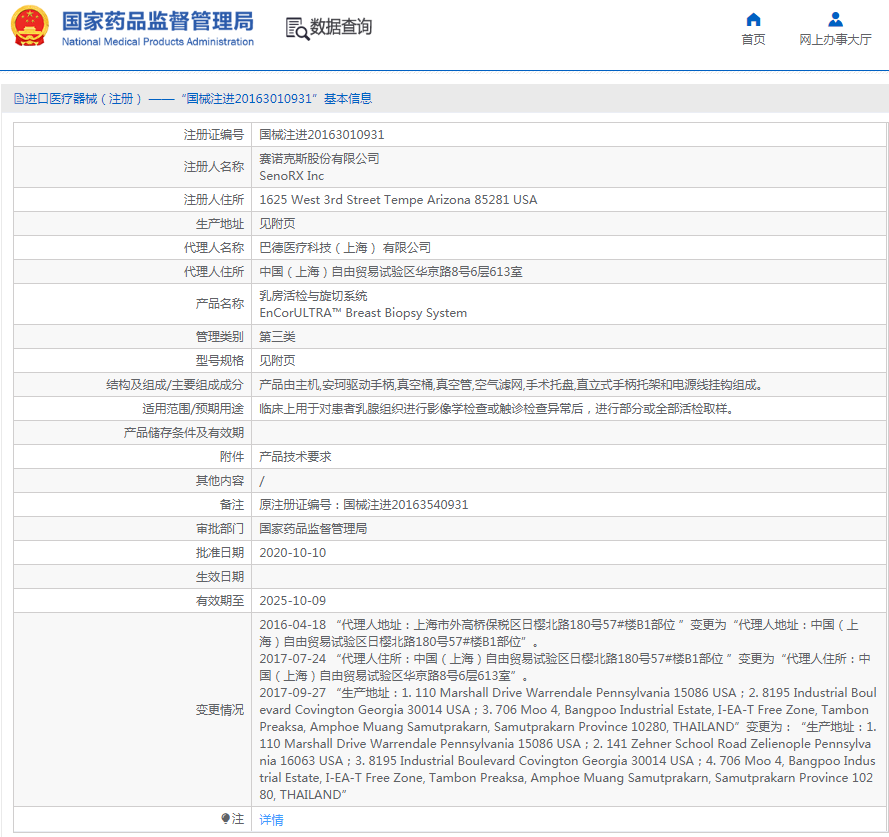Click the 国家药品监督管理局 title text
The height and width of the screenshot is (837, 889).
pos(157,21)
